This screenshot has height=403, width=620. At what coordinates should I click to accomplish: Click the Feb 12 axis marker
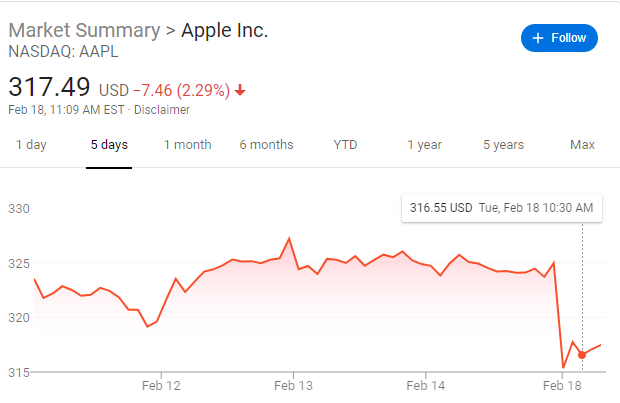[161, 385]
